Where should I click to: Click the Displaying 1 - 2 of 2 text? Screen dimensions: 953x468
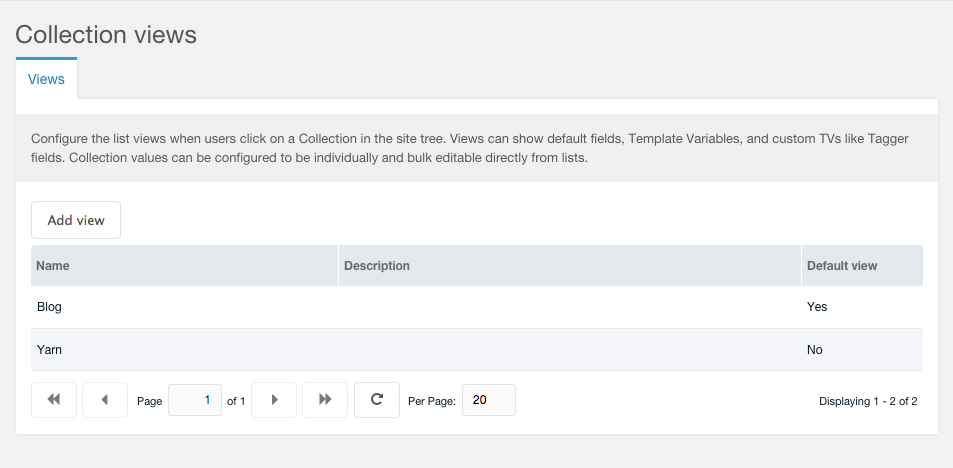click(868, 401)
